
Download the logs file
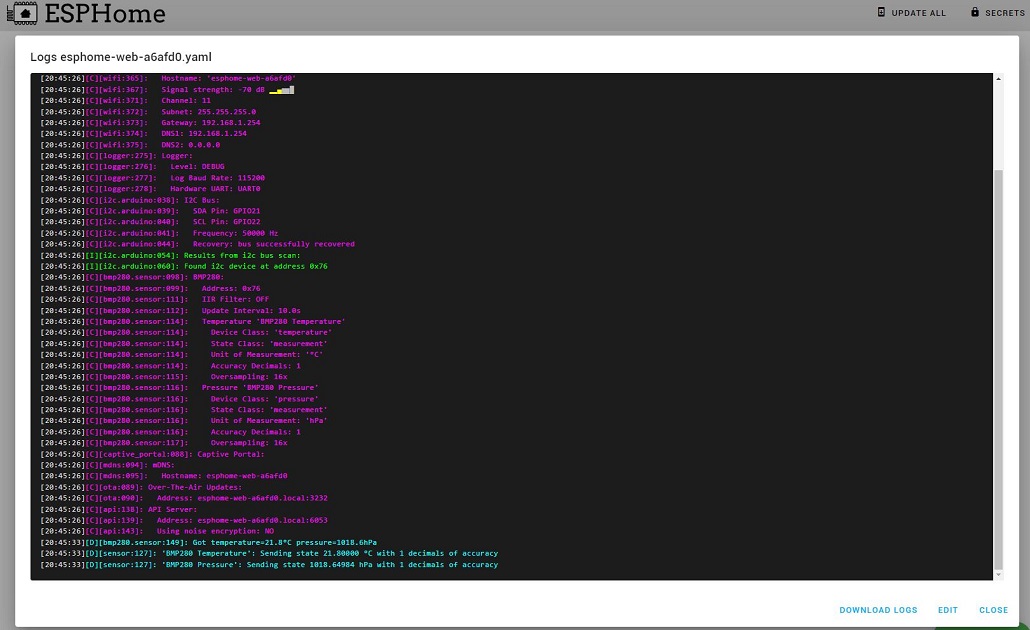(x=878, y=610)
